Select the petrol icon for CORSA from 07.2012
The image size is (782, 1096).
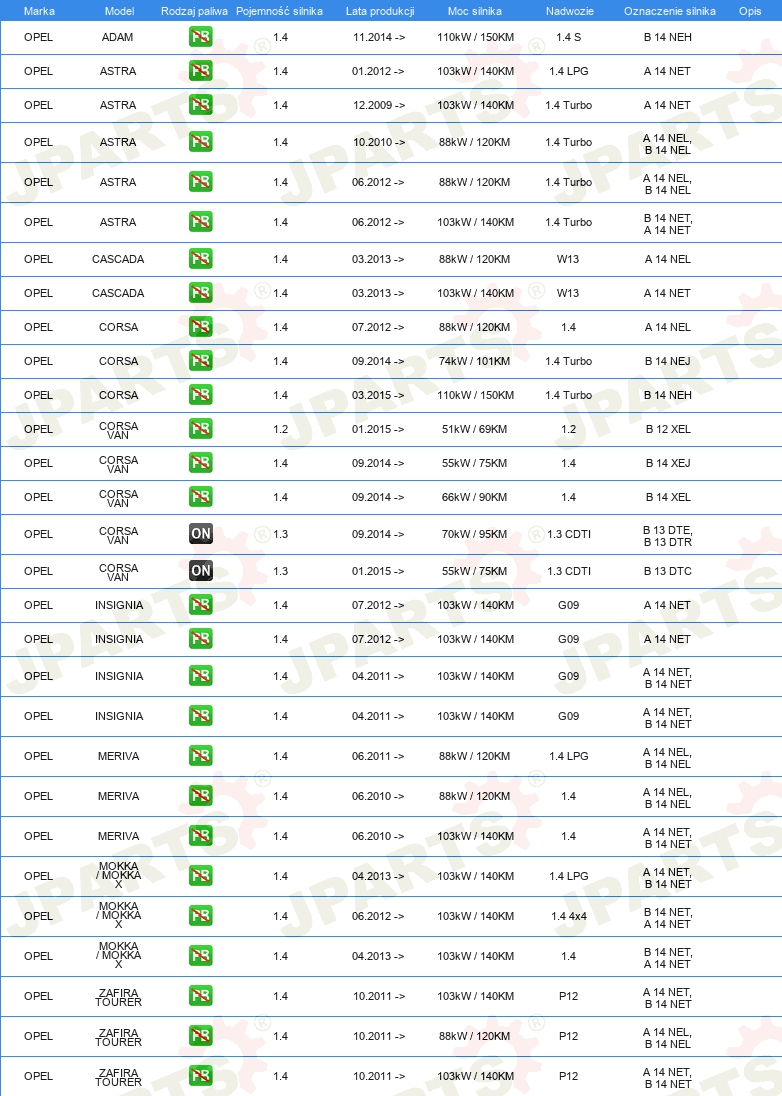tap(201, 326)
